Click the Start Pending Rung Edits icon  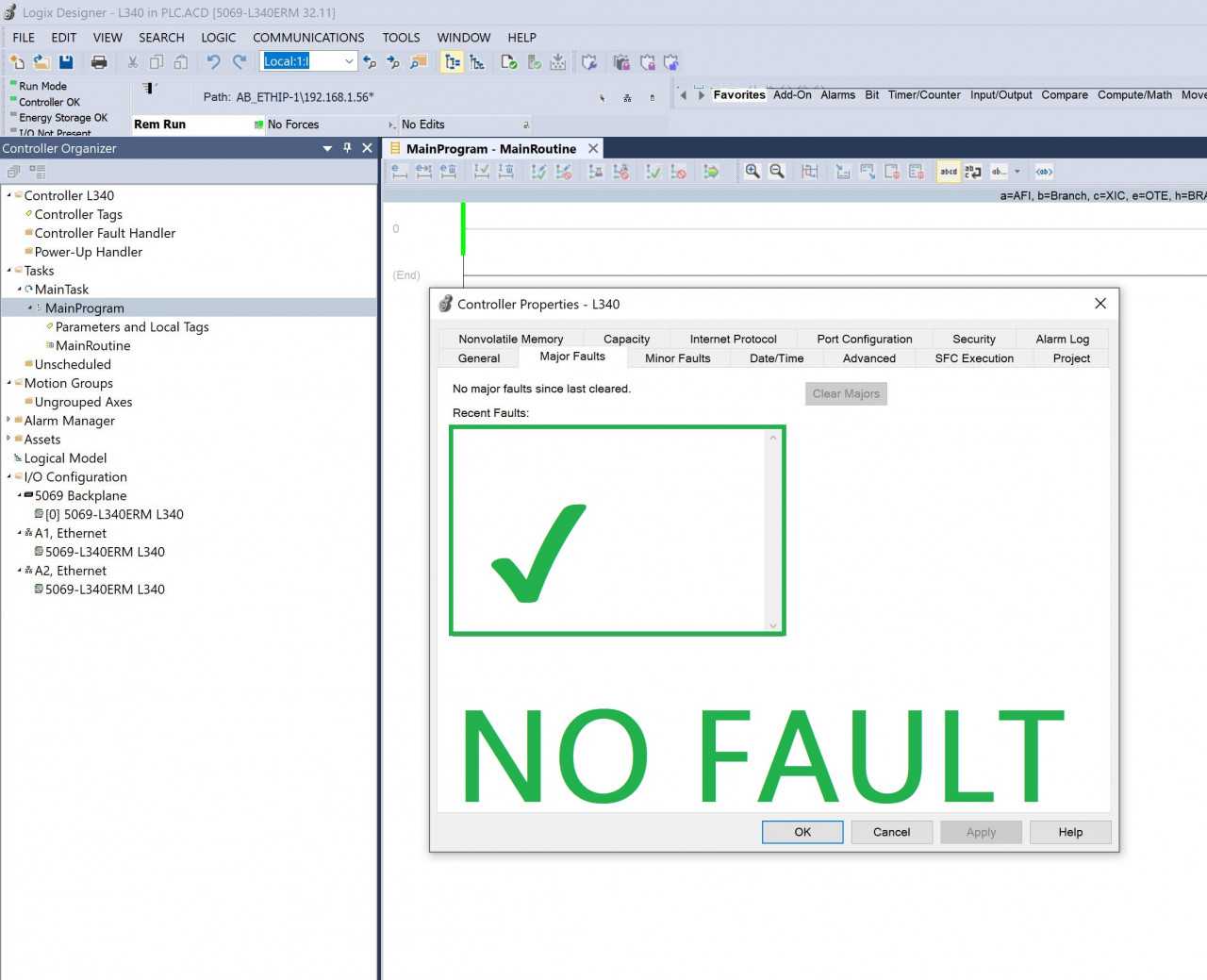(x=400, y=172)
